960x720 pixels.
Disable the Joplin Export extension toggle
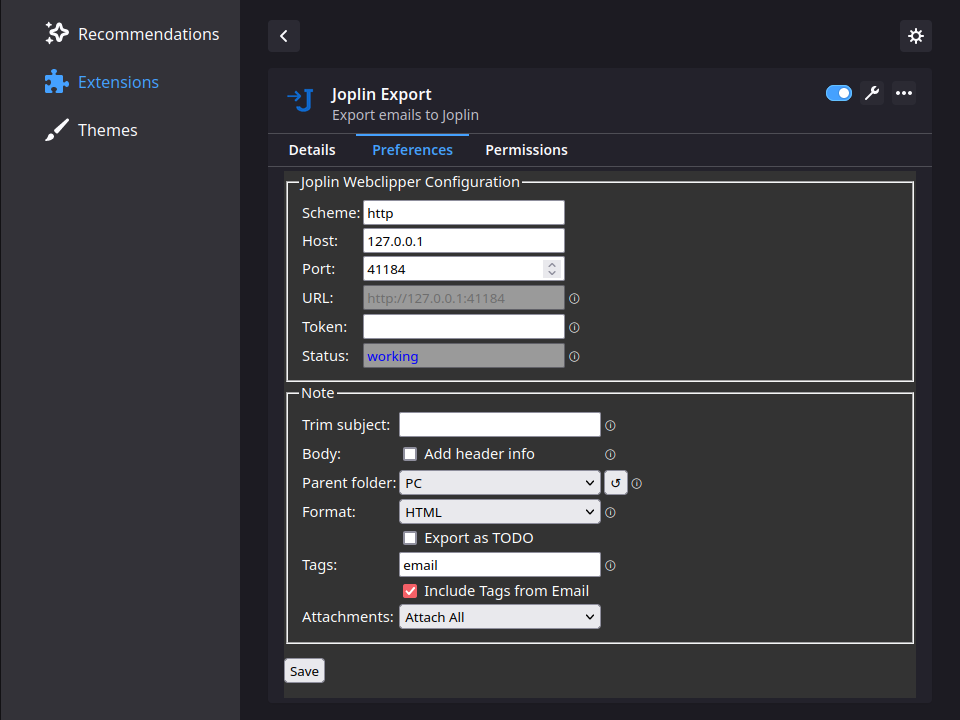(839, 93)
